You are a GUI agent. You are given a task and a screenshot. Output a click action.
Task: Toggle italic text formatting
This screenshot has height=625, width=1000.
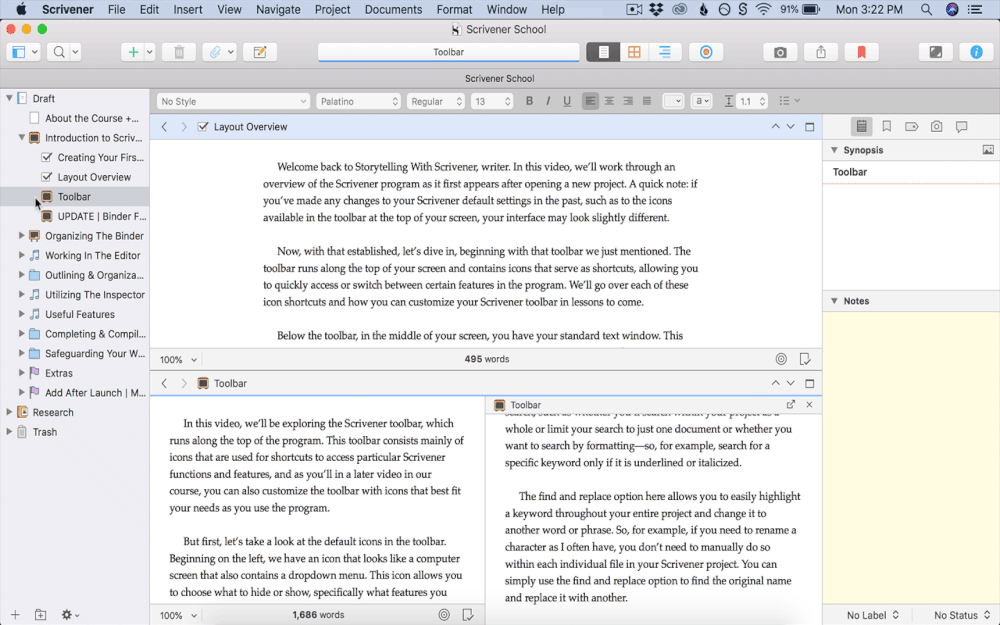tap(548, 101)
